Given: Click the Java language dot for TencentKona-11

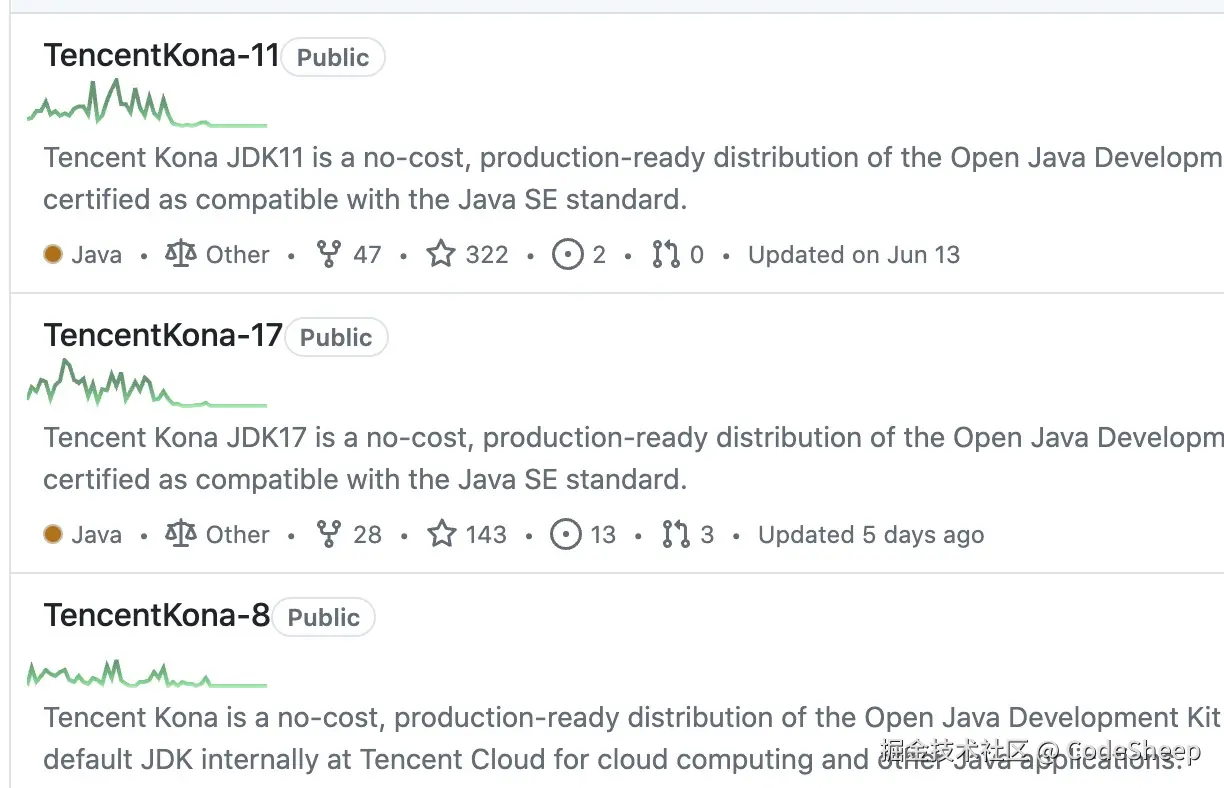Looking at the screenshot, I should tap(53, 255).
